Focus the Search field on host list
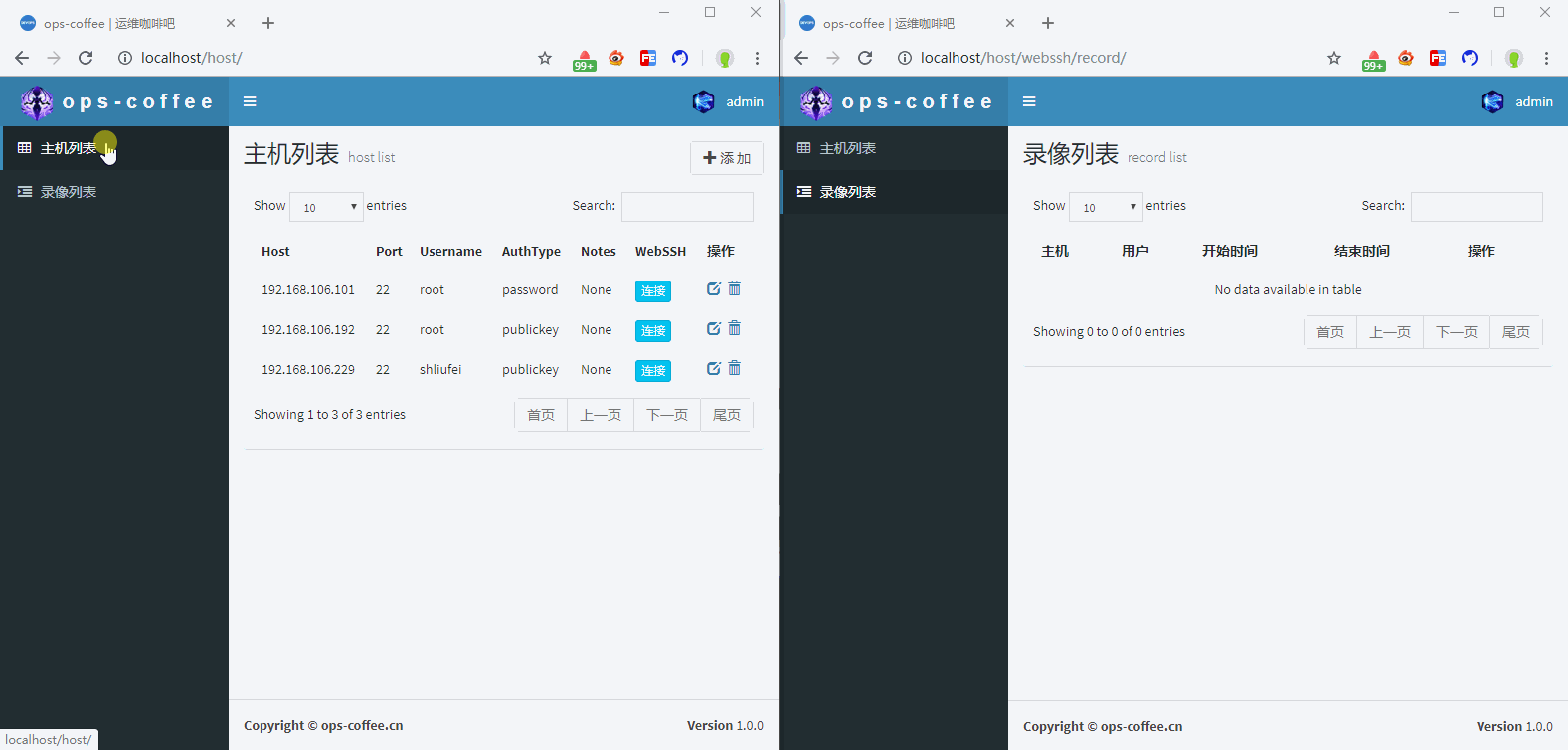The image size is (1568, 750). point(687,207)
